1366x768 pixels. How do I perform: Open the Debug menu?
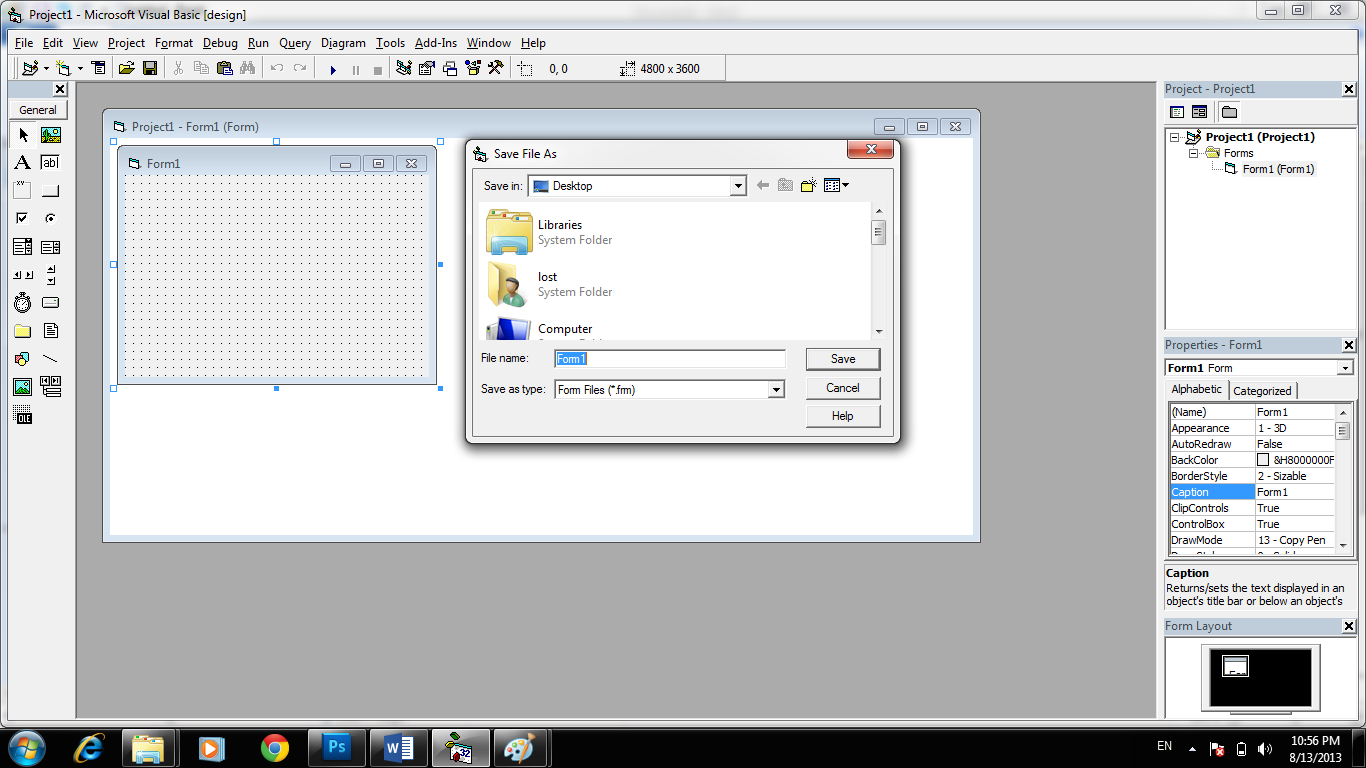pos(220,43)
